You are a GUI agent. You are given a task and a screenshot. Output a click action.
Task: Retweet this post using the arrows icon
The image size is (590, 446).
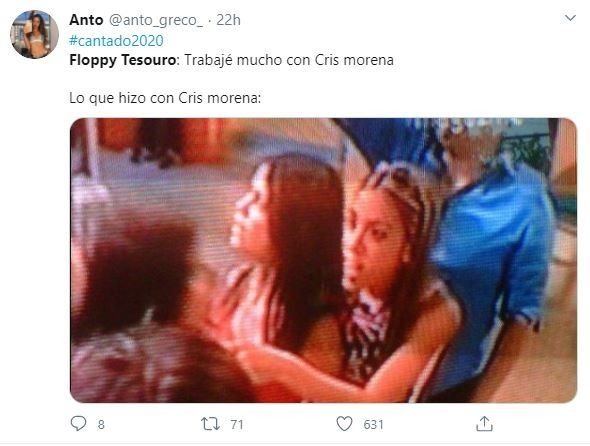(210, 424)
